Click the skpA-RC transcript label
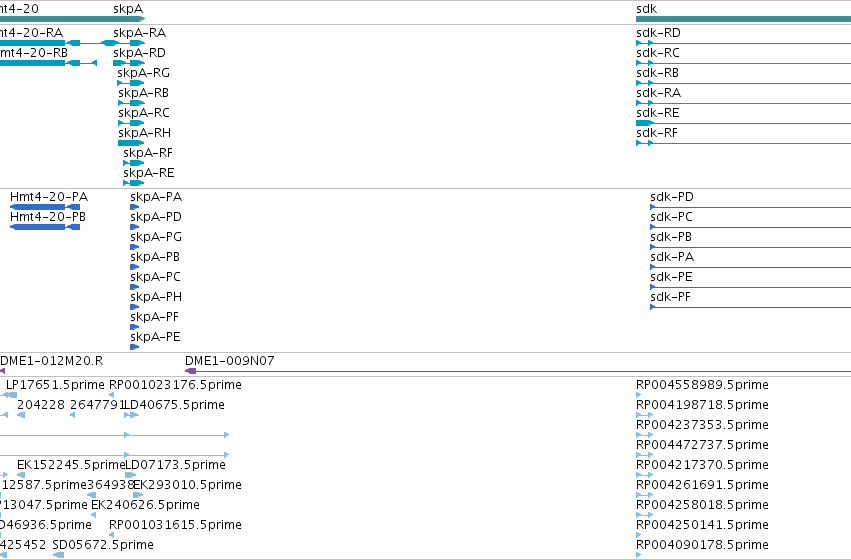This screenshot has height=560, width=851. (x=144, y=113)
